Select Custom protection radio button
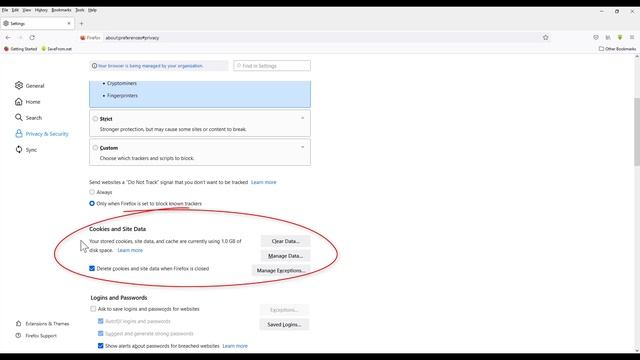Viewport: 640px width, 360px height. pos(95,148)
